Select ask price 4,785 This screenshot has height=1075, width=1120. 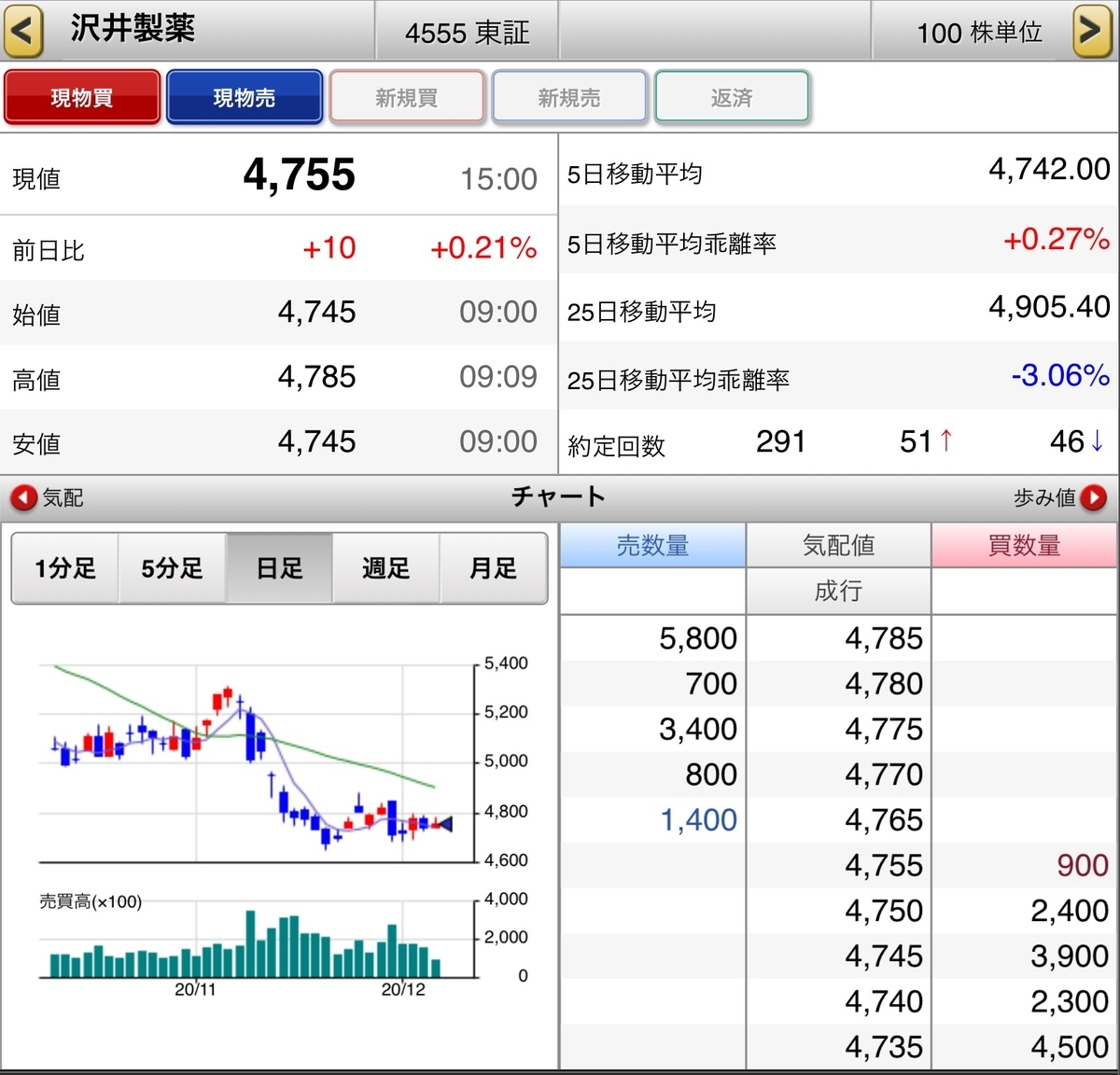coord(884,638)
